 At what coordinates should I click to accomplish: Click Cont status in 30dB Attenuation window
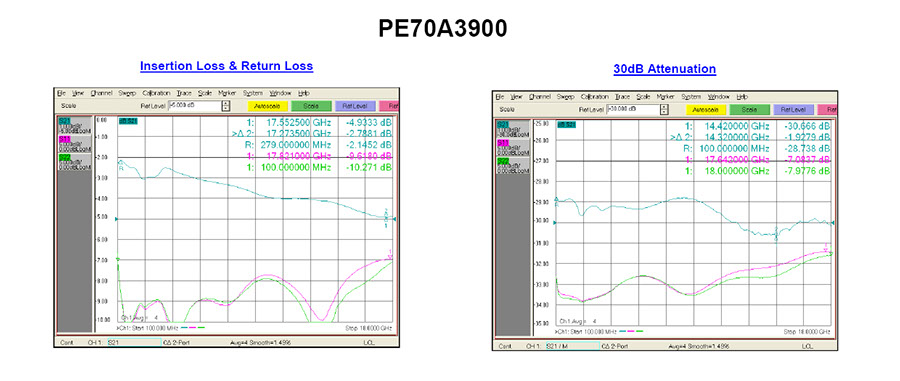(505, 347)
